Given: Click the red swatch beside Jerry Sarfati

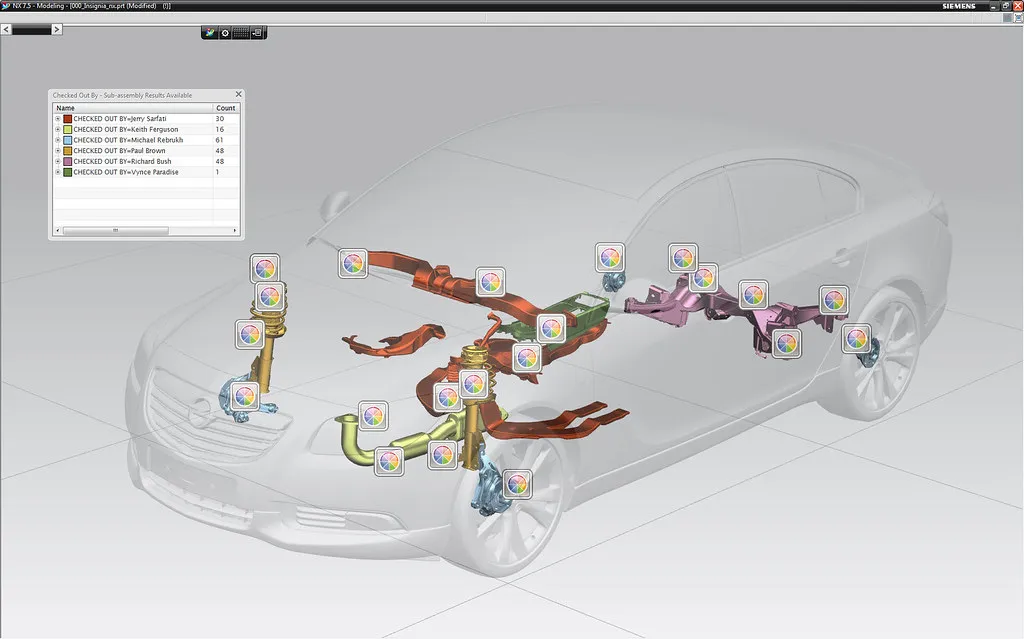Looking at the screenshot, I should (66, 118).
